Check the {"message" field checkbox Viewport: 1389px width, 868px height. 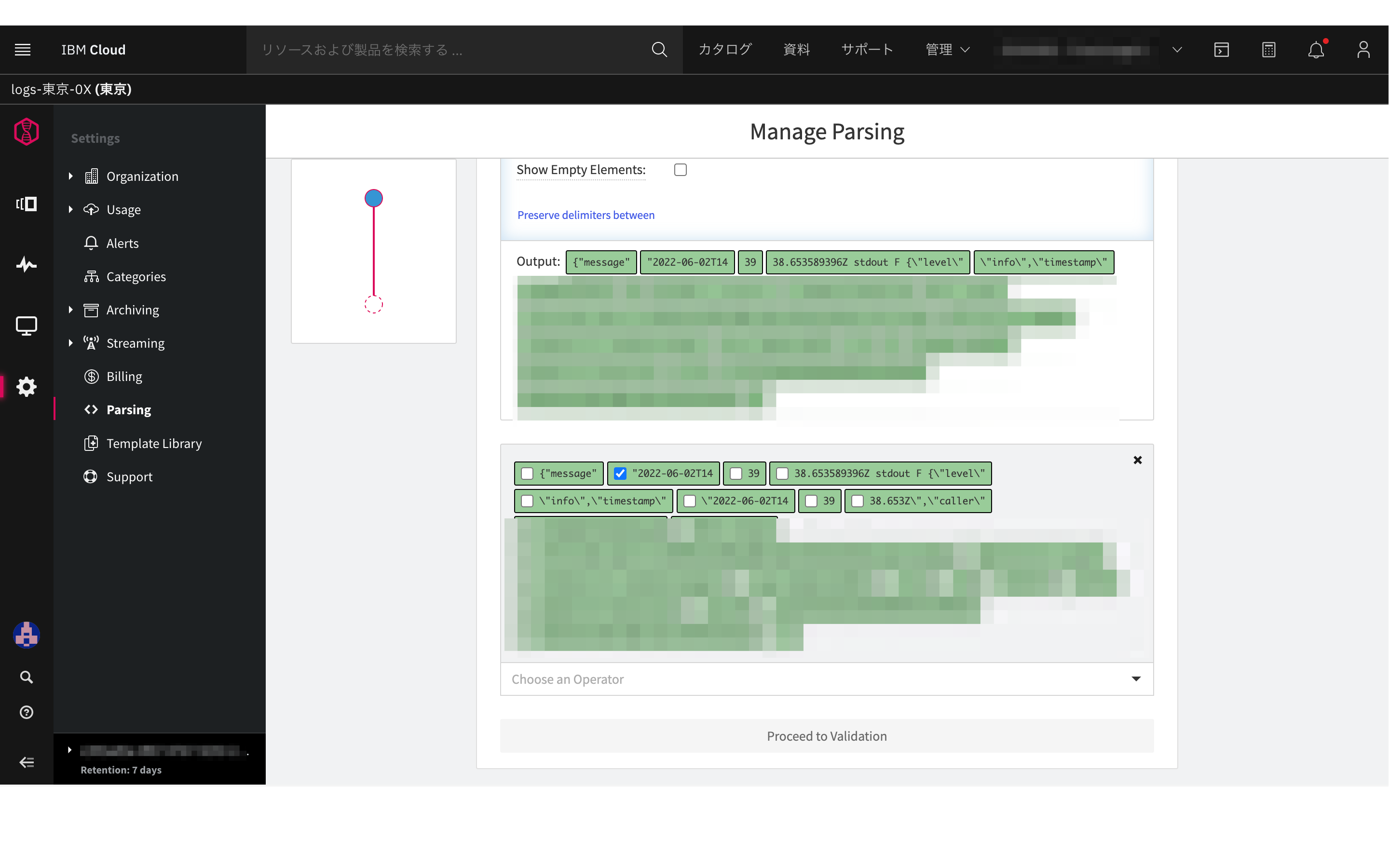click(x=527, y=474)
